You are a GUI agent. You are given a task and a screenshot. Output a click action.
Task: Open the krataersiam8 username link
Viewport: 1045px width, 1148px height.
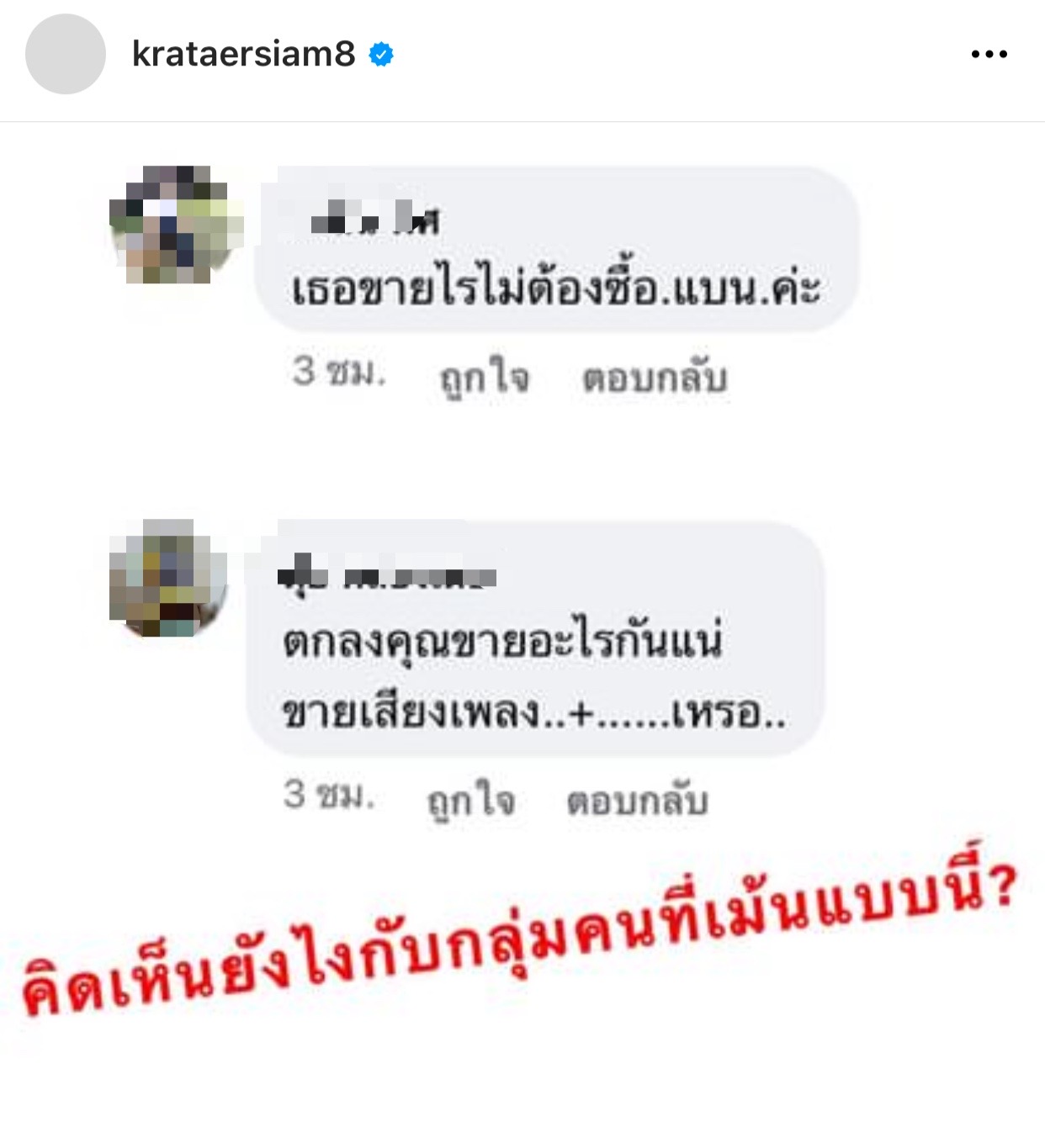(243, 54)
